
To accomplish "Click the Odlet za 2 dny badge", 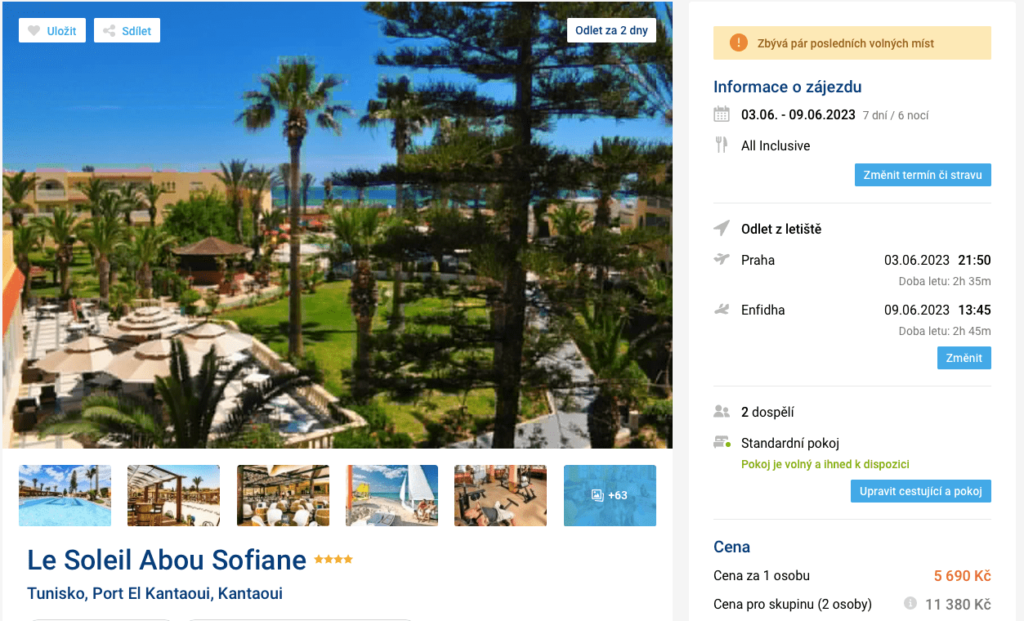I will point(611,31).
